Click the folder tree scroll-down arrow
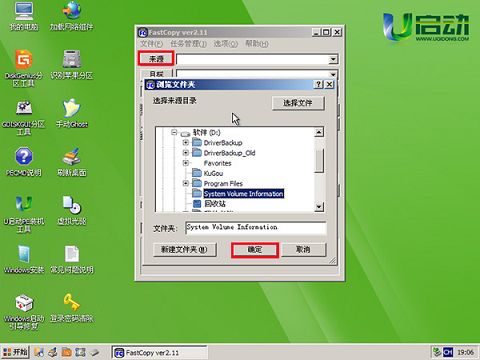This screenshot has width=480, height=360. (319, 207)
